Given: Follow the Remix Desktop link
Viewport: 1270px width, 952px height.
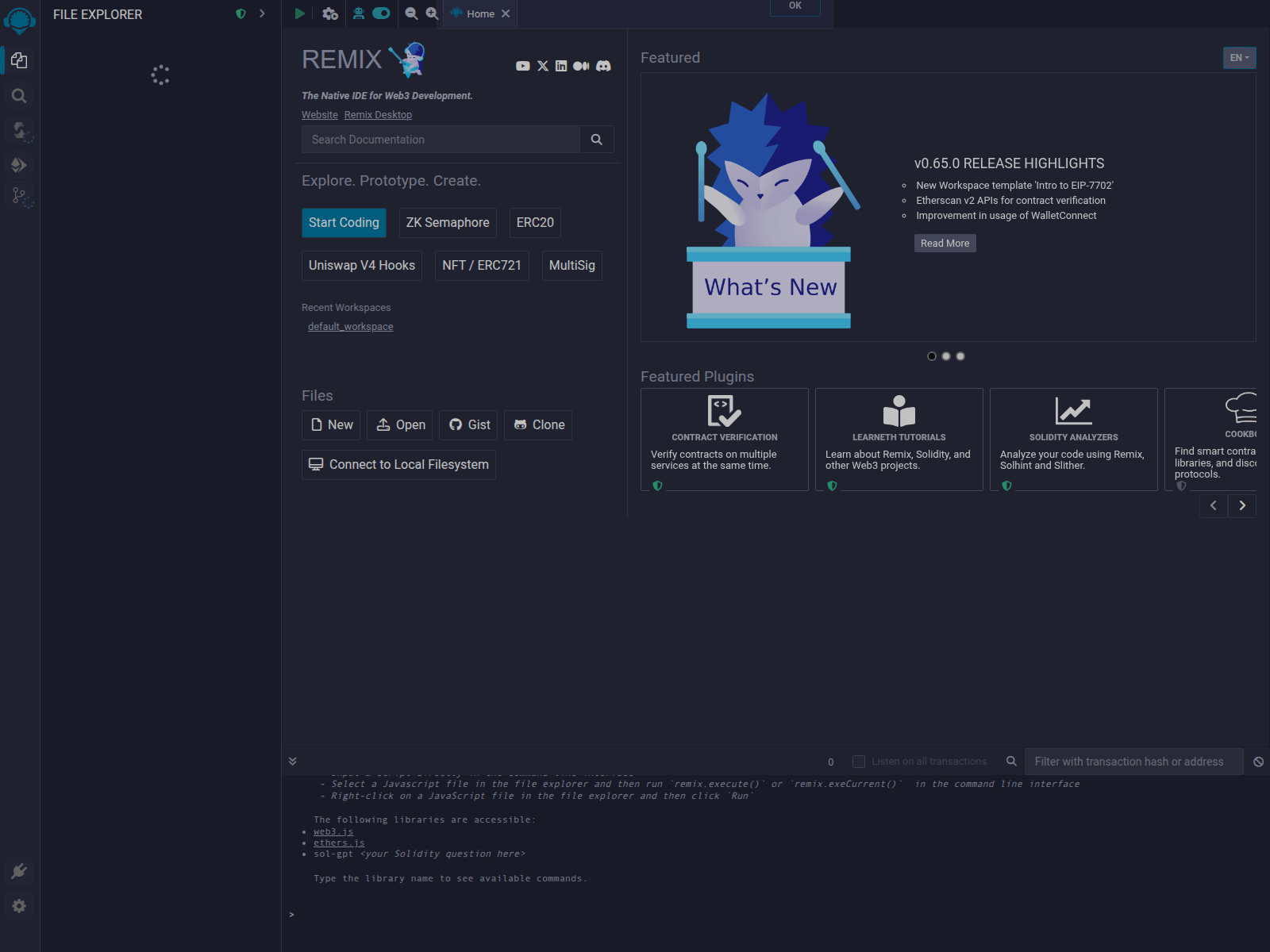Looking at the screenshot, I should (x=378, y=115).
